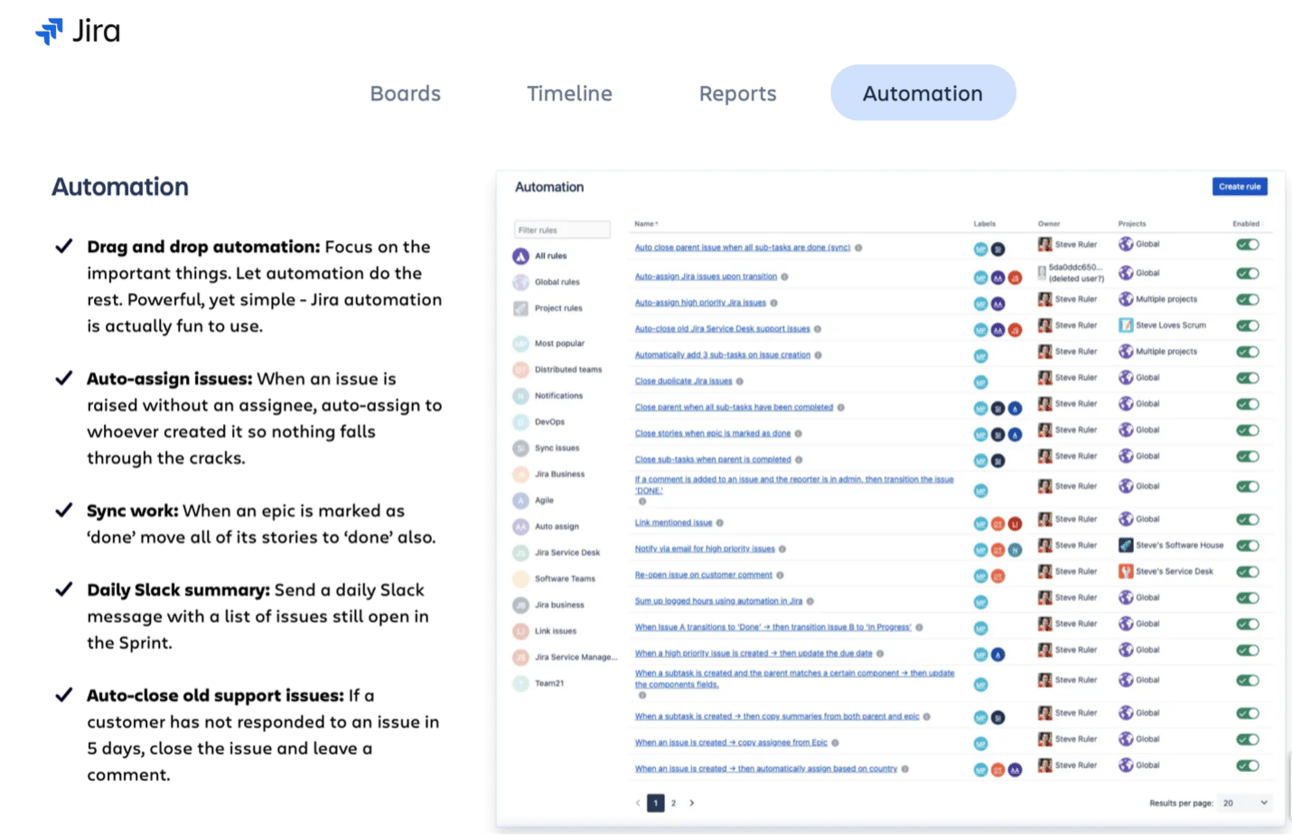This screenshot has width=1292, height=836.
Task: Open the Jira Service Desk label icon
Action: tap(521, 552)
